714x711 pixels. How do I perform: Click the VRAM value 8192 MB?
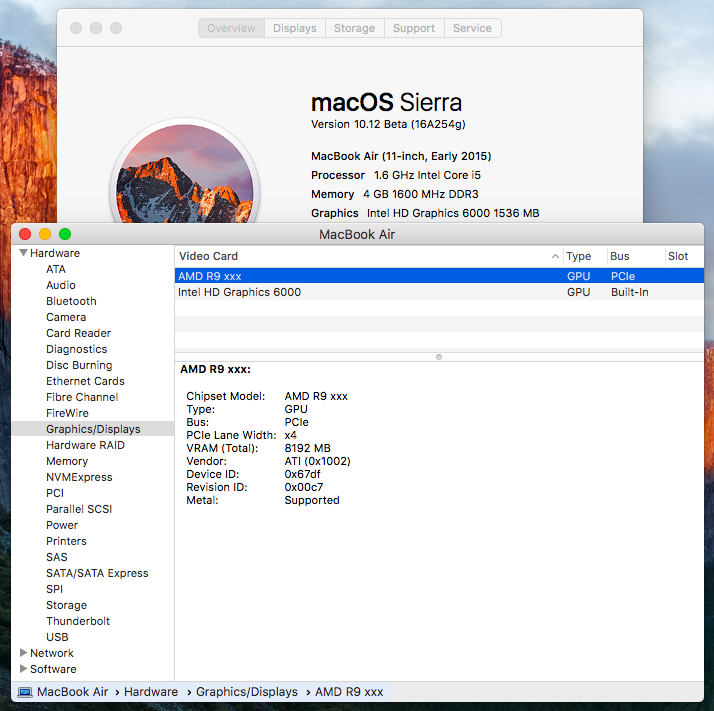(307, 448)
